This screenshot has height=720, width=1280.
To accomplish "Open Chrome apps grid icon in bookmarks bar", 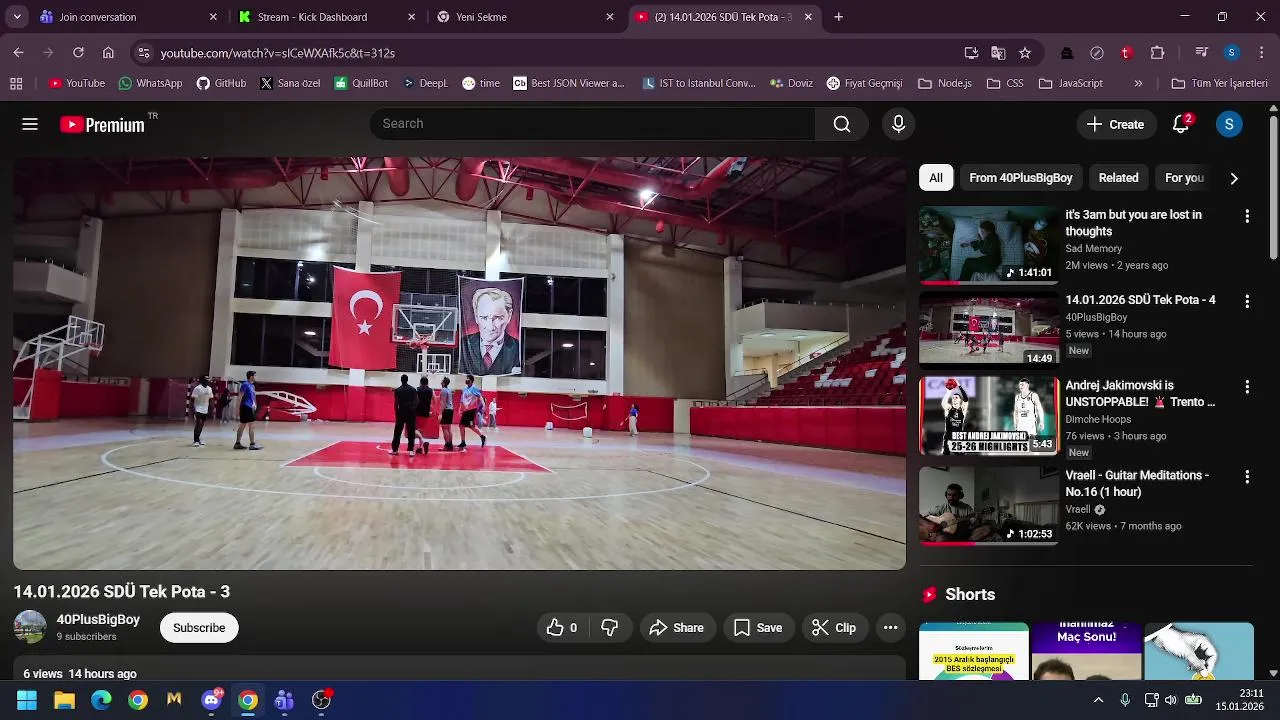I will coord(16,83).
